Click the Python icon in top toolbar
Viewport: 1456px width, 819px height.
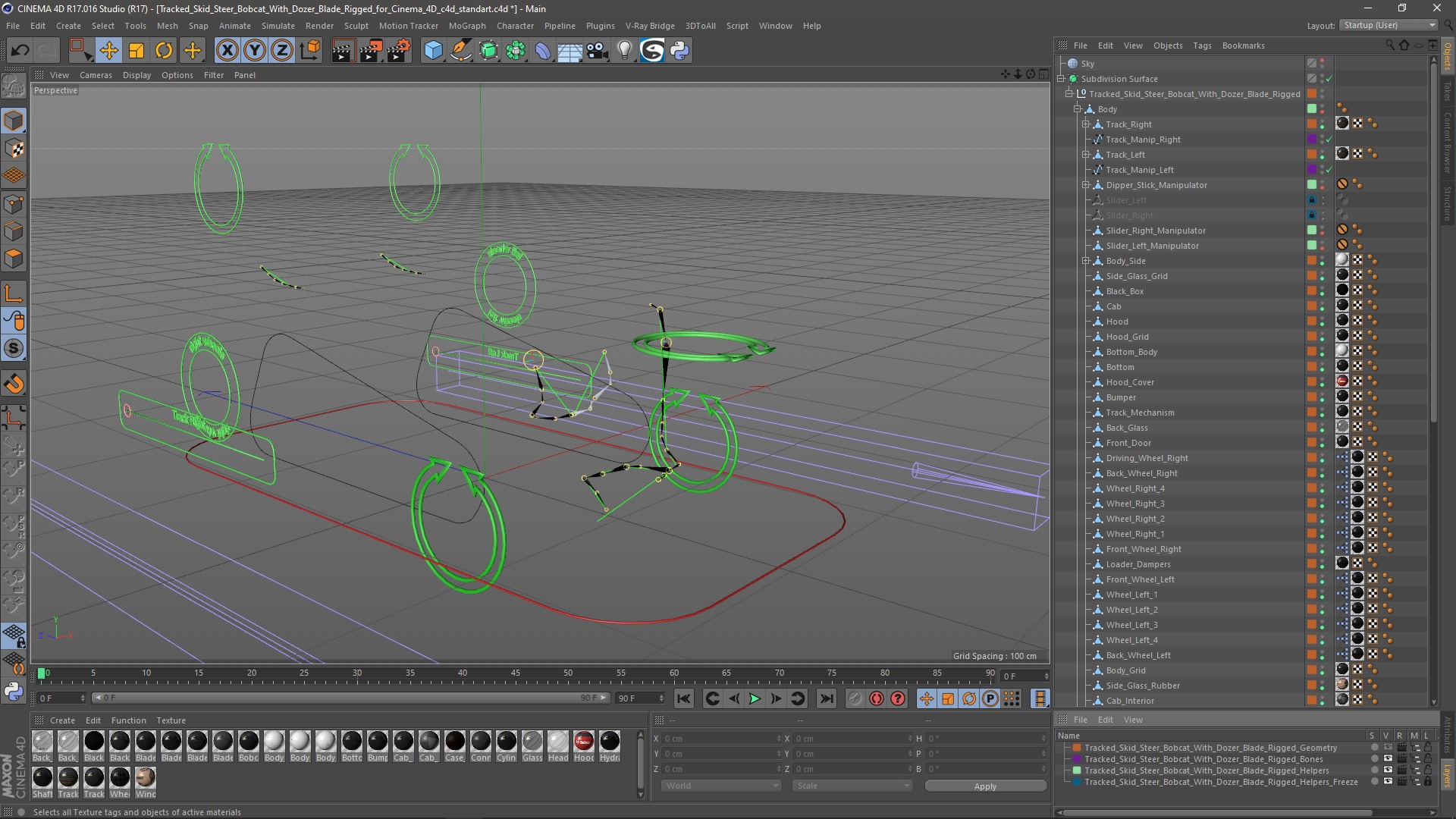click(679, 51)
